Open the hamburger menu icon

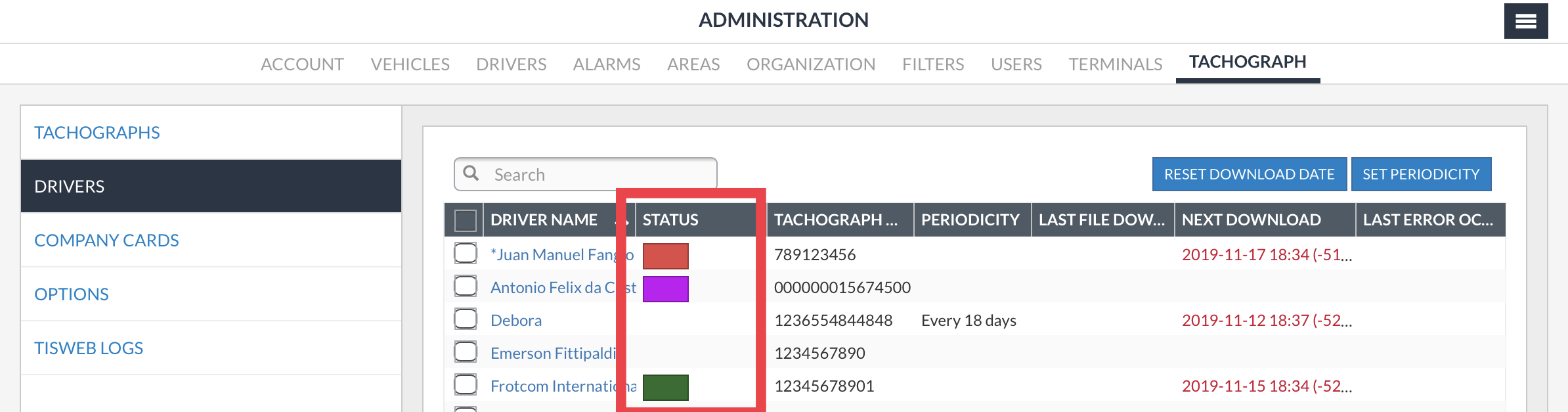pos(1525,21)
